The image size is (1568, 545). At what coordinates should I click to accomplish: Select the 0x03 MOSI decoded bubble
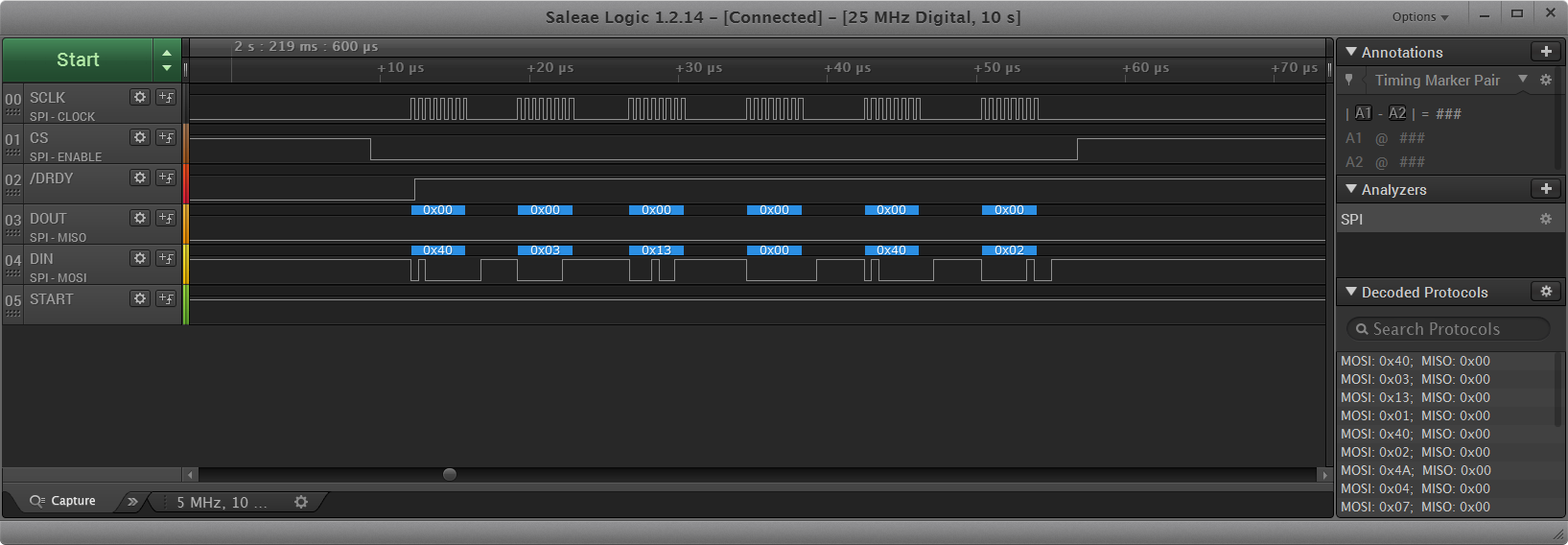(x=545, y=249)
